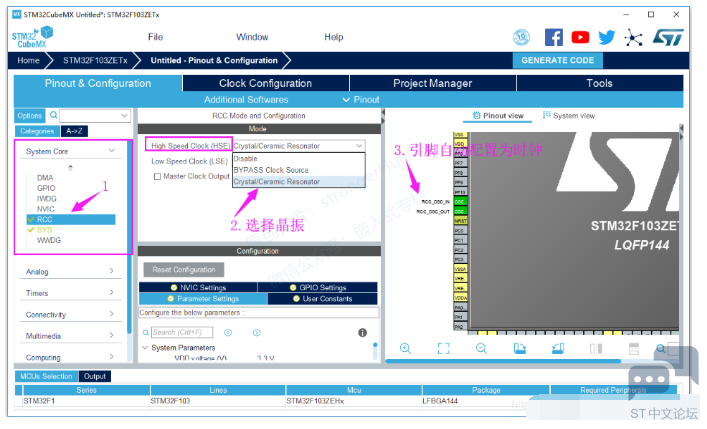
Task: Click the ST logo in header
Action: click(668, 37)
